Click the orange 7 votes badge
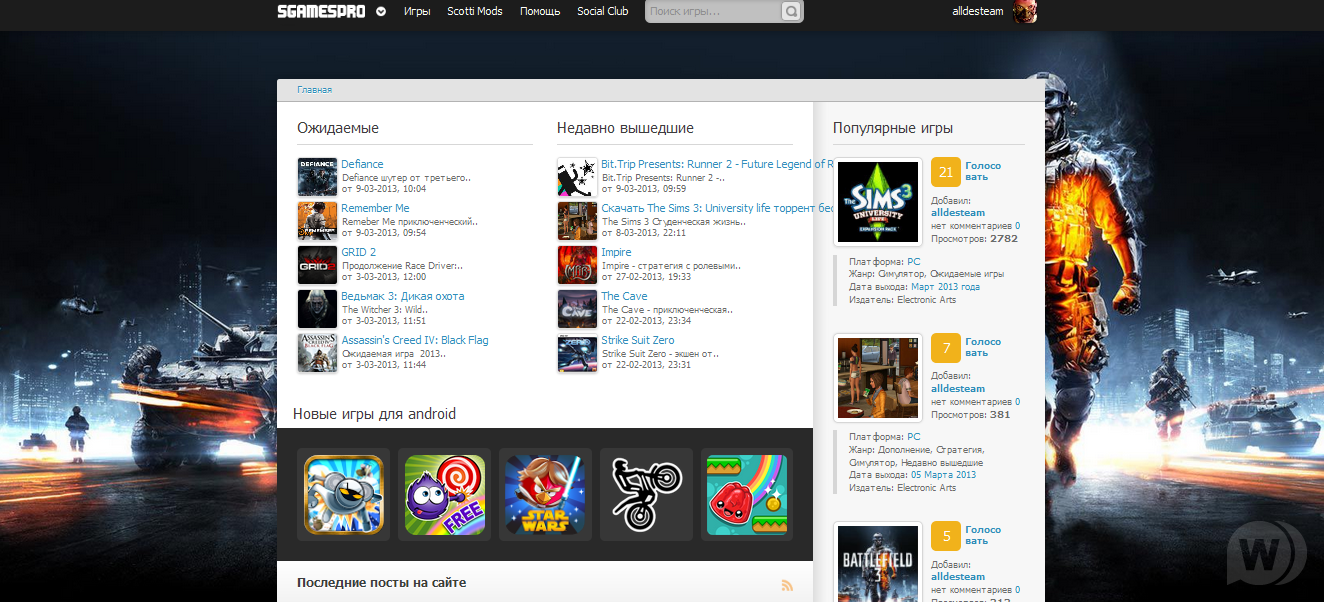Viewport: 1324px width, 602px height. point(946,348)
